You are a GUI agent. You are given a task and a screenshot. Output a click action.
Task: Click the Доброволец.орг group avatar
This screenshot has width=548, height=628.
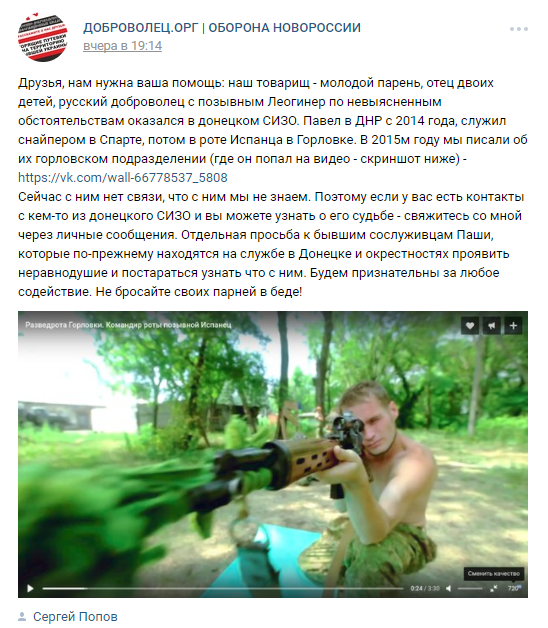click(x=42, y=37)
